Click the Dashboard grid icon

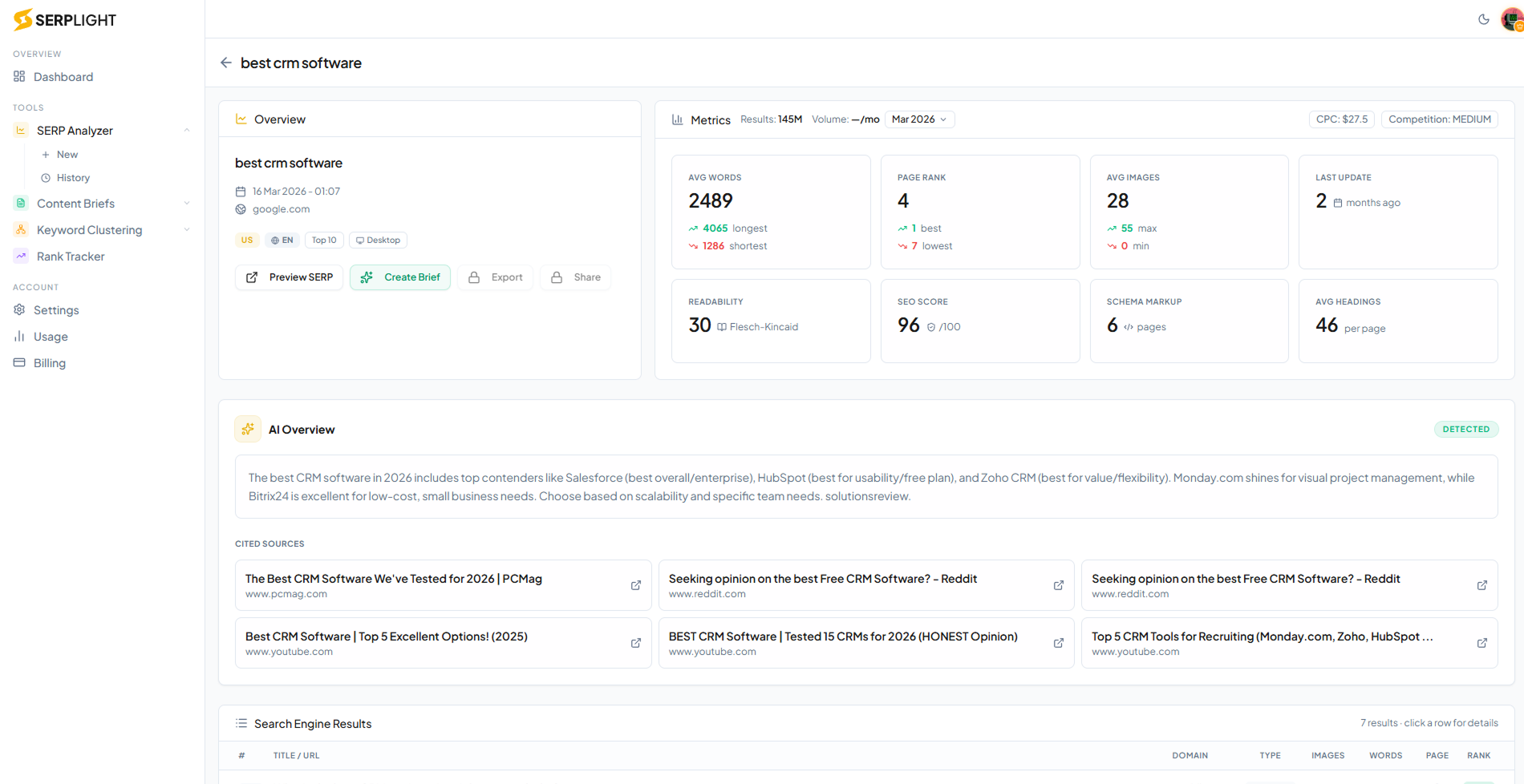[19, 76]
